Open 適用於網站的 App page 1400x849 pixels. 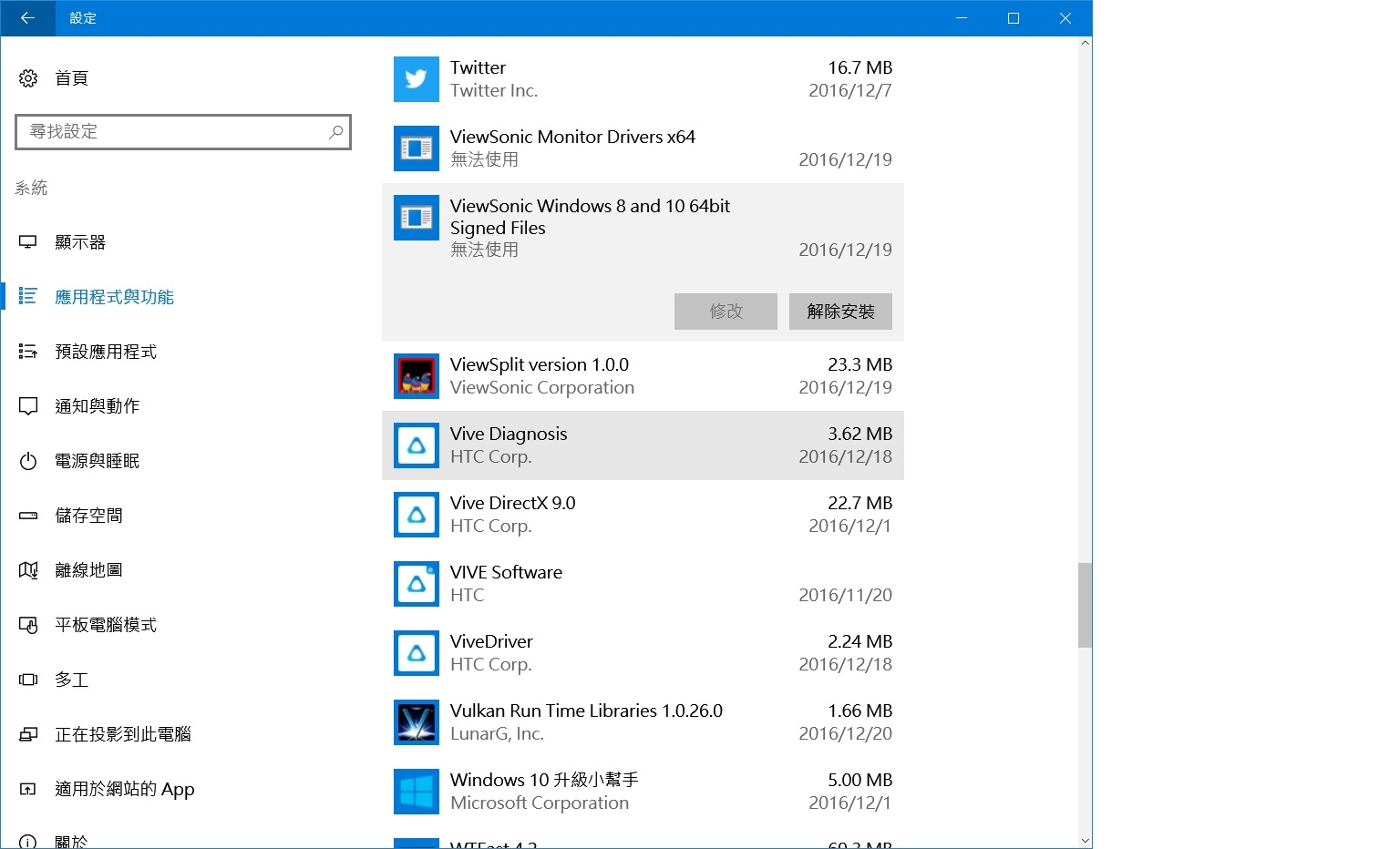pyautogui.click(x=125, y=789)
